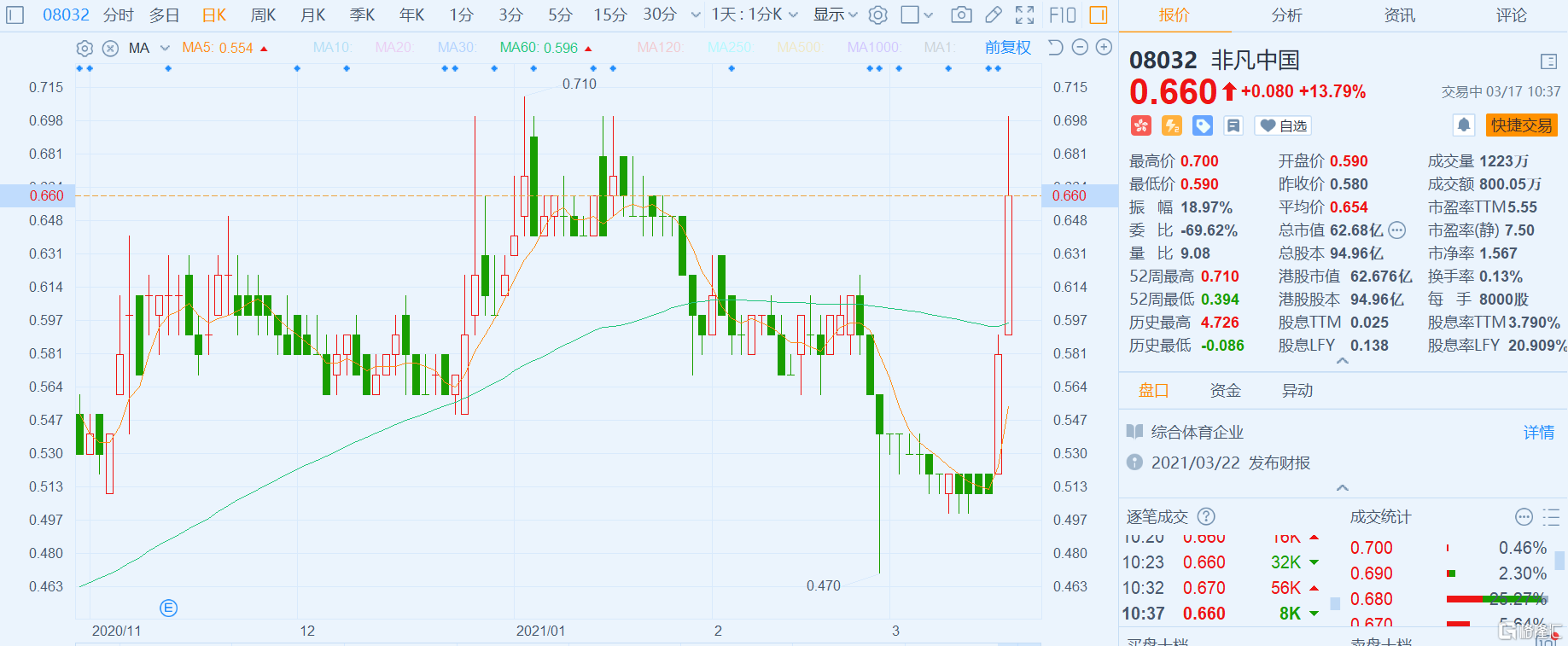This screenshot has height=646, width=1568.
Task: Toggle MA120 moving average line
Action: [661, 48]
